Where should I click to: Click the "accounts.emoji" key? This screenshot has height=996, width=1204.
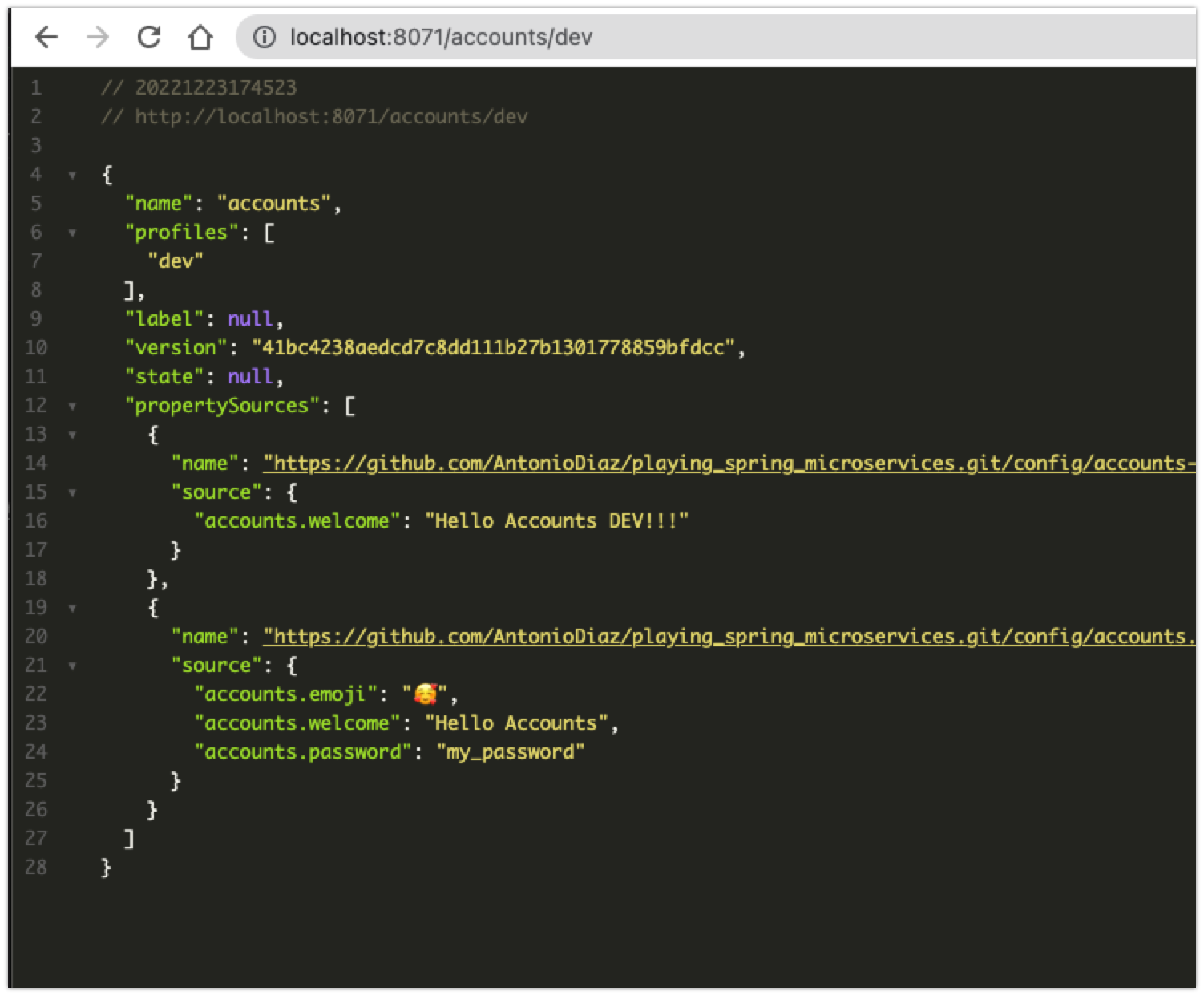285,694
